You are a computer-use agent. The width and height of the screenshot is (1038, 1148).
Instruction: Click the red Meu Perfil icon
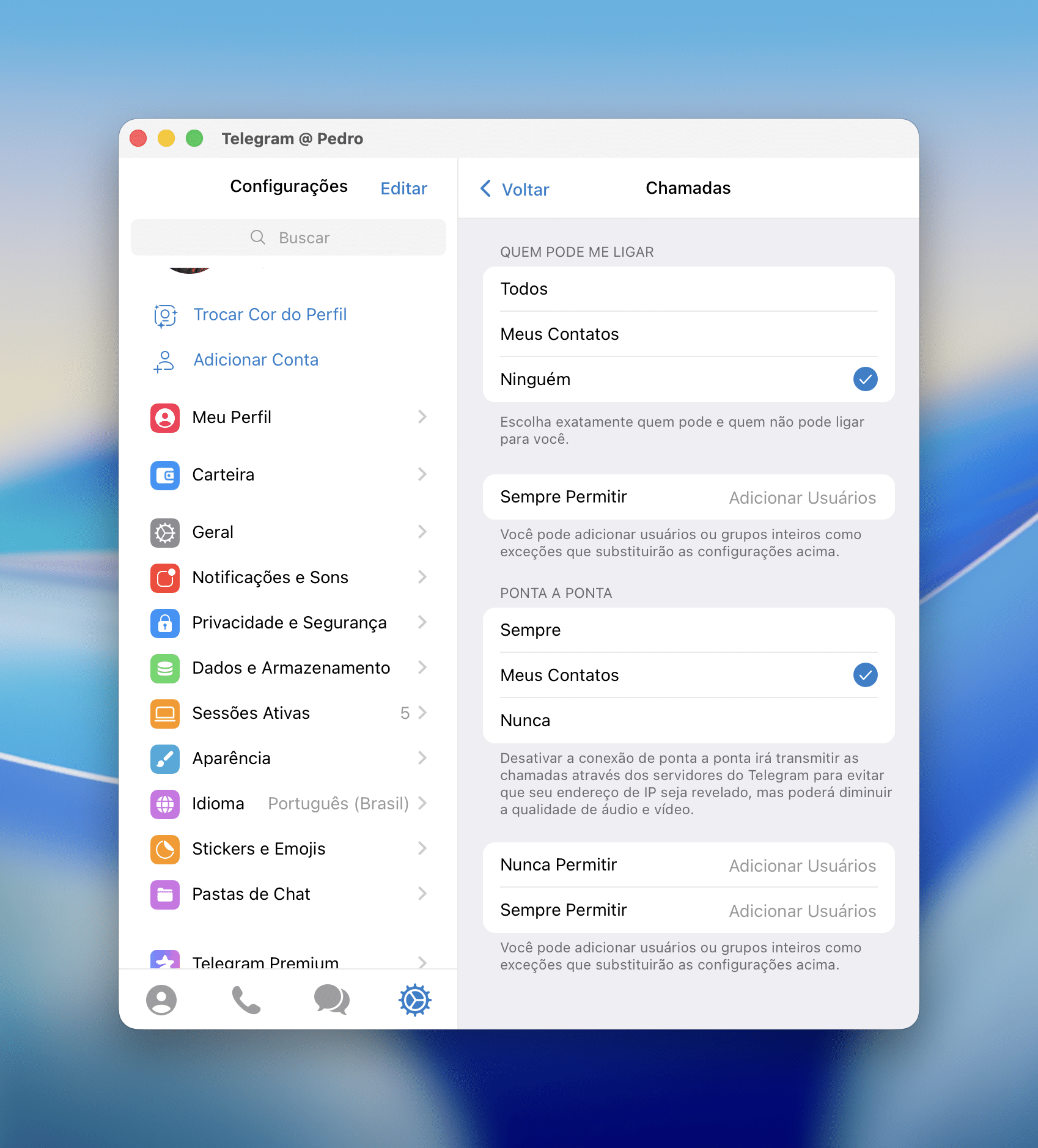(x=165, y=418)
